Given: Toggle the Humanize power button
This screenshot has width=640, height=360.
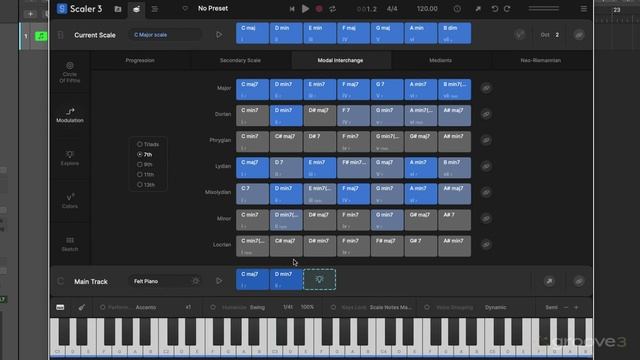Looking at the screenshot, I should click(213, 307).
